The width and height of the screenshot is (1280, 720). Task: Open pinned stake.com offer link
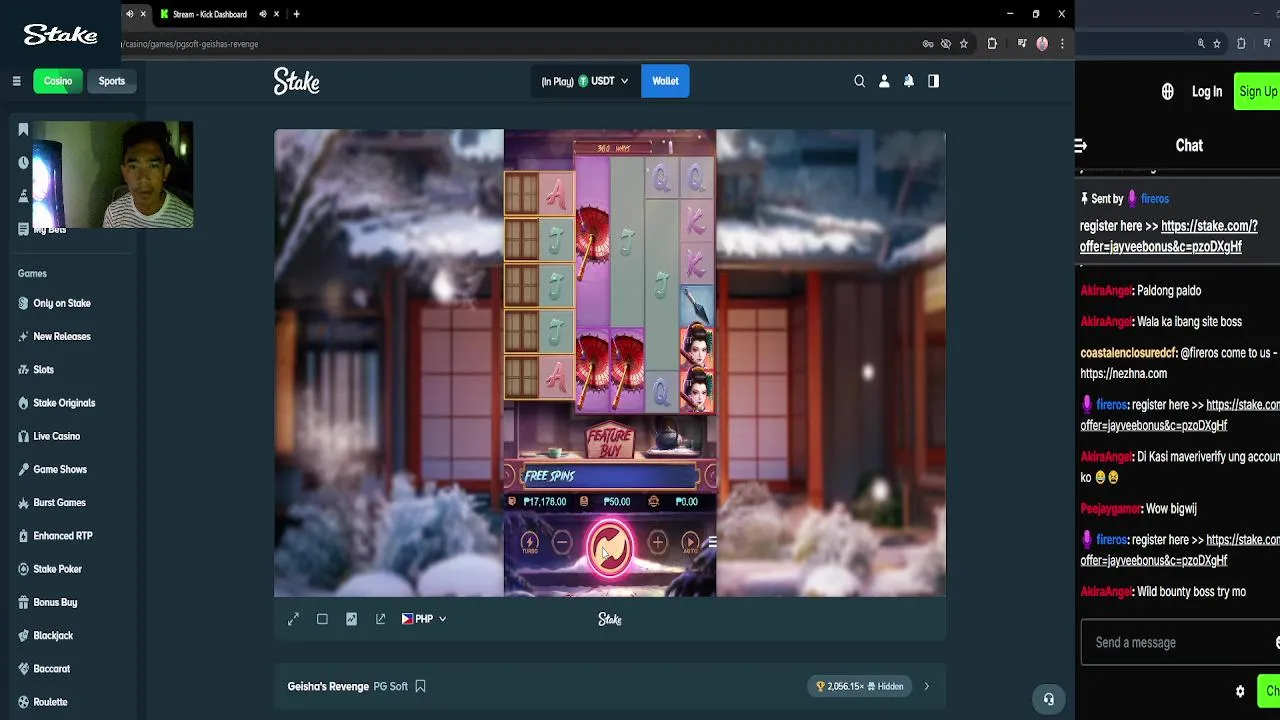1169,236
